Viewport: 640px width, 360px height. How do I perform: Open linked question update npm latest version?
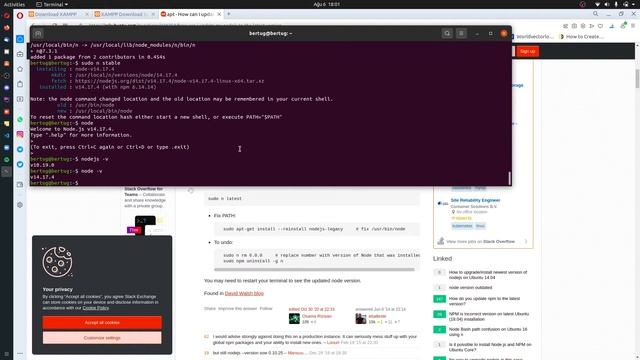[484, 301]
